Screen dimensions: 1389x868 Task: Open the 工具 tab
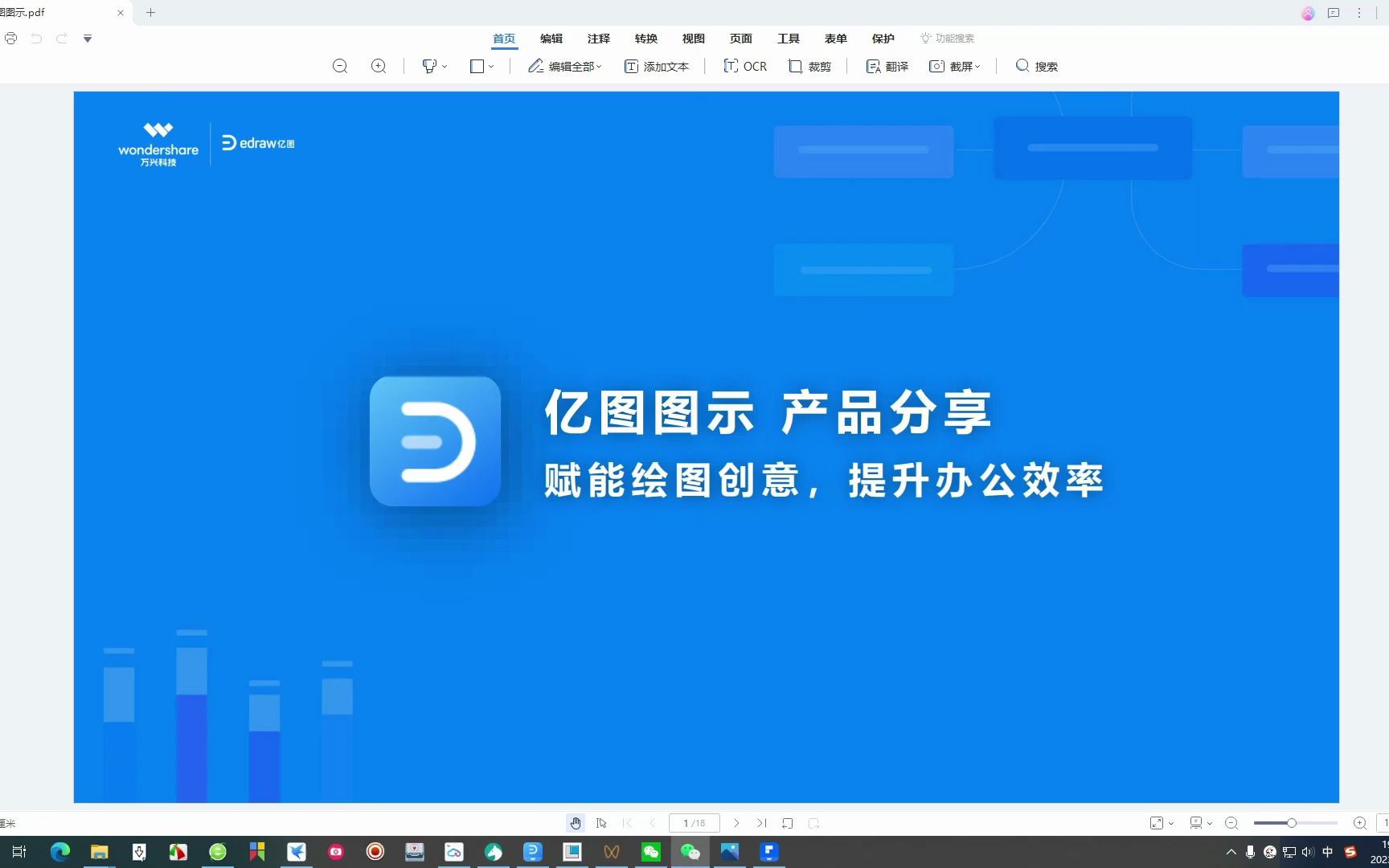[789, 39]
